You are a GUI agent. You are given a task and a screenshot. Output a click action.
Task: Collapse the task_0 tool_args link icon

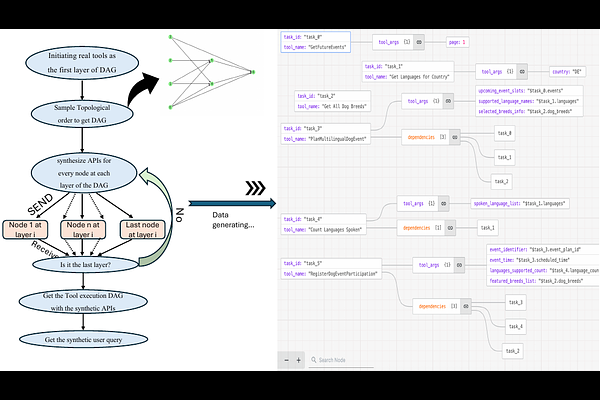(x=419, y=42)
